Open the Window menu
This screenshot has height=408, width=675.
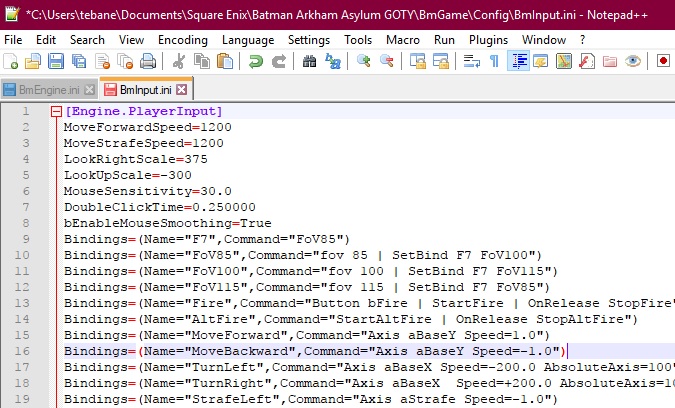pyautogui.click(x=544, y=40)
